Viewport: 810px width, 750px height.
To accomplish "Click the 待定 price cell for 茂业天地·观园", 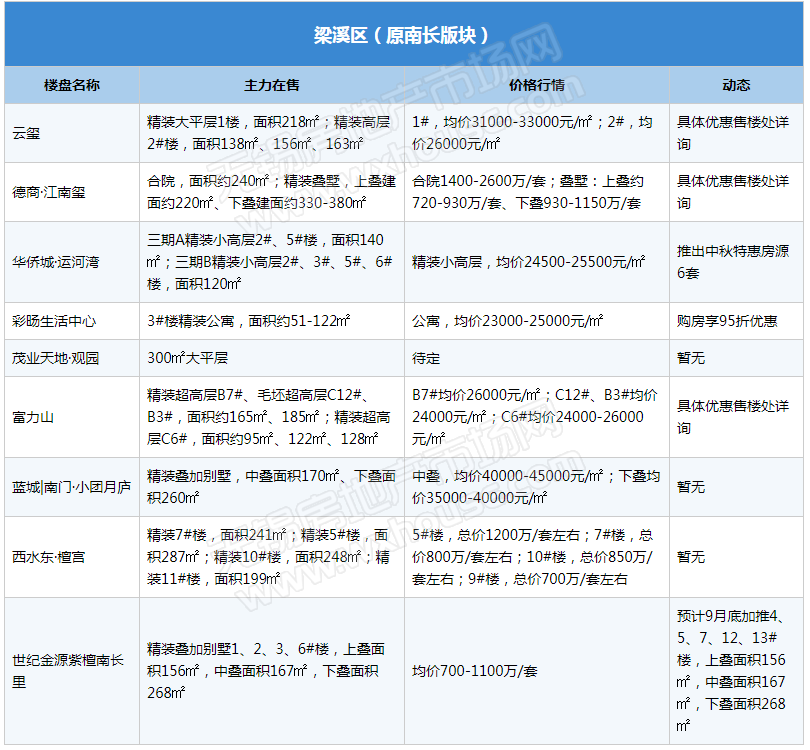I will click(426, 358).
